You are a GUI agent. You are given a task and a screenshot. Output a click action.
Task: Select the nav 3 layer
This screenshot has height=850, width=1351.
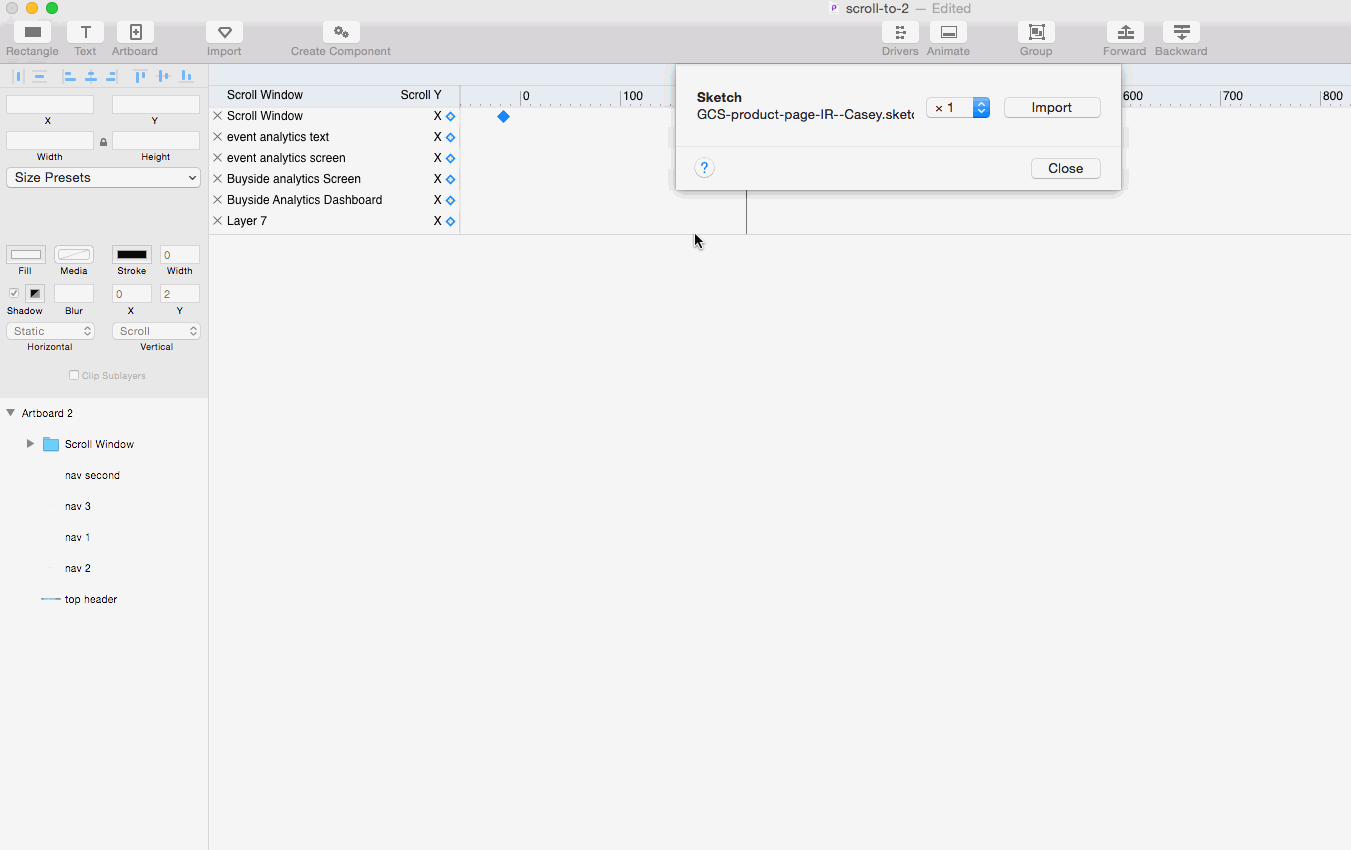[78, 507]
